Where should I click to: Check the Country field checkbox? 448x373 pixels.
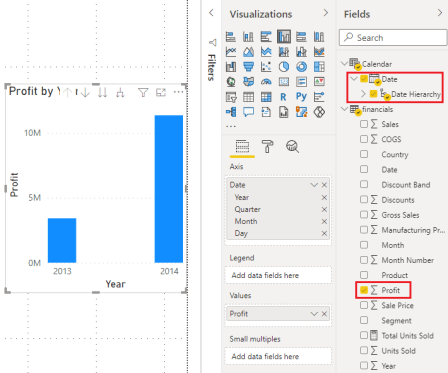click(364, 154)
